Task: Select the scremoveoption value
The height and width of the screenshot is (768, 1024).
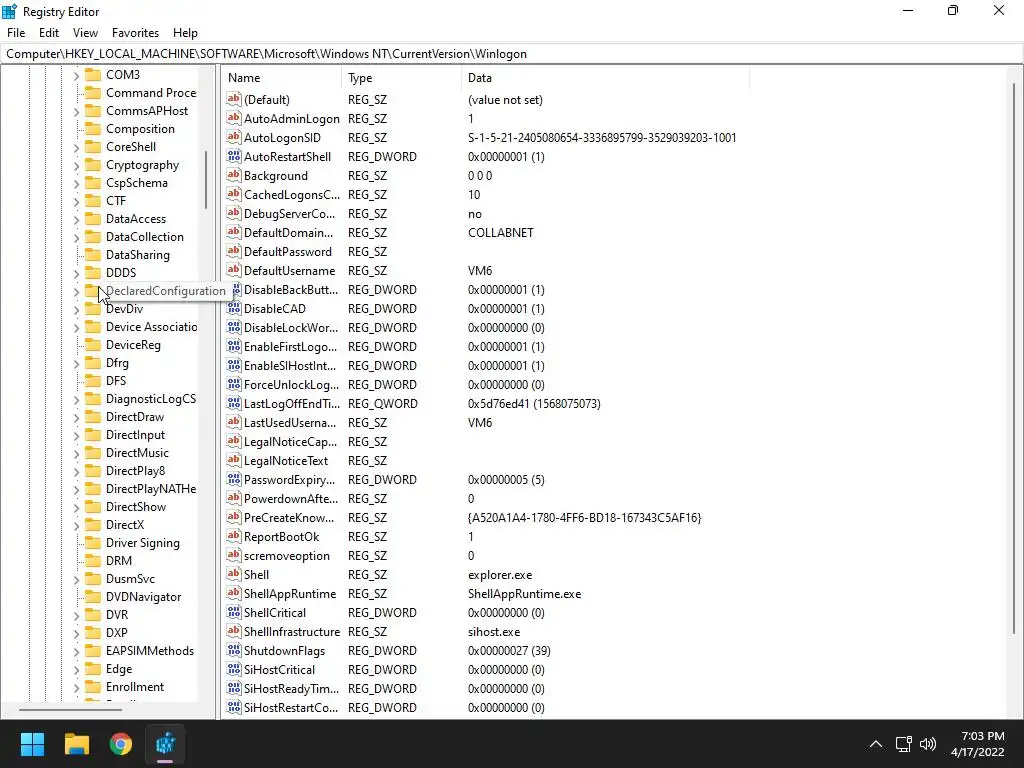Action: coord(287,555)
